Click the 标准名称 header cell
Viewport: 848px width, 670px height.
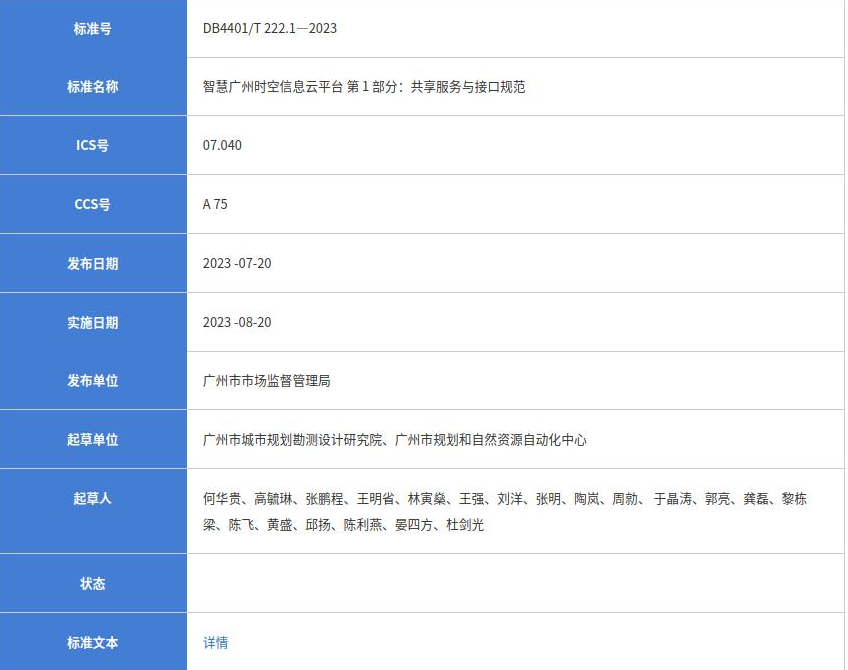pyautogui.click(x=93, y=87)
